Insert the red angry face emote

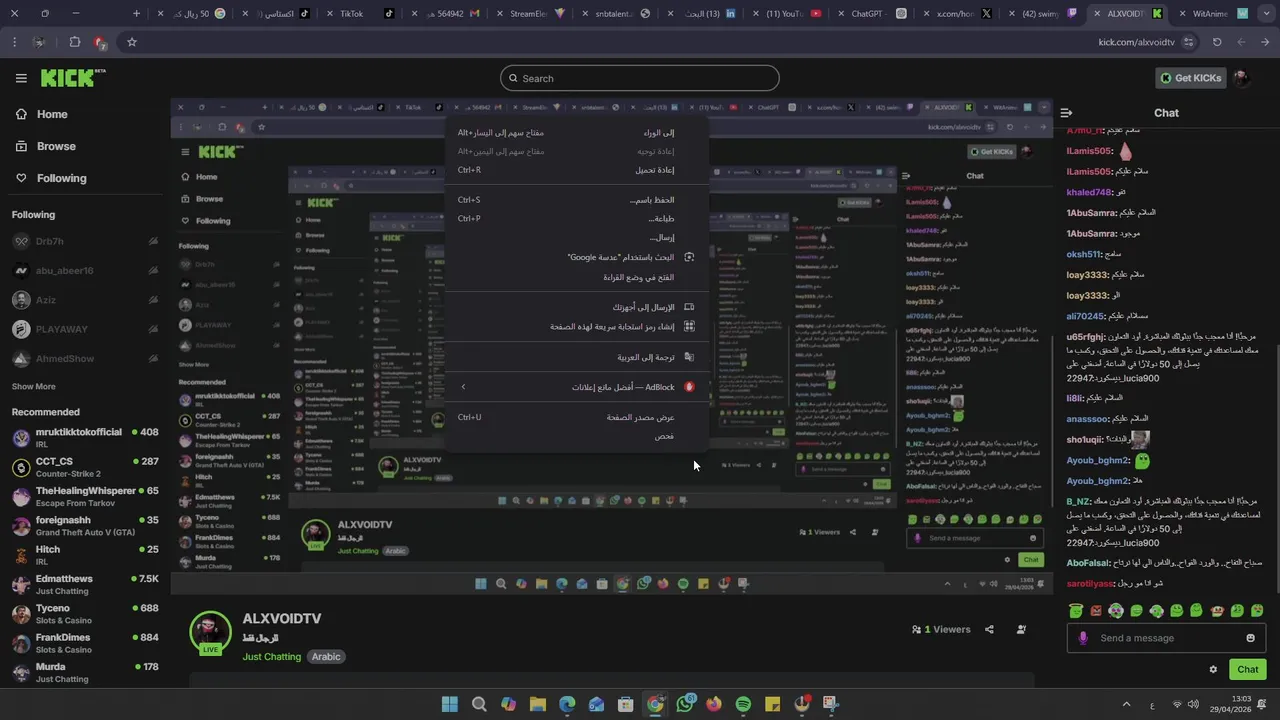pos(1096,610)
